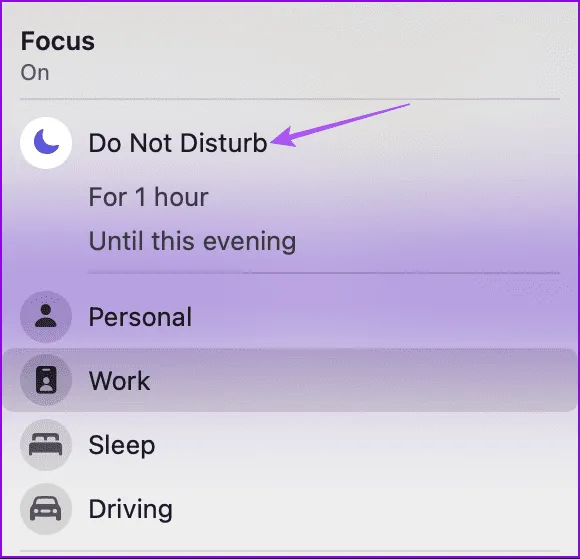This screenshot has width=580, height=559.
Task: Click the Driving focus car icon
Action: point(46,509)
